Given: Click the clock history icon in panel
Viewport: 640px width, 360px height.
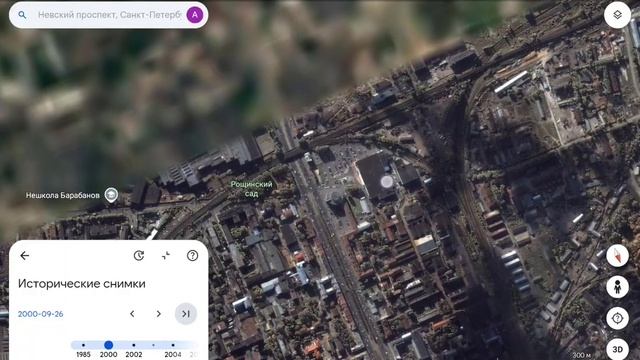Looking at the screenshot, I should (139, 256).
